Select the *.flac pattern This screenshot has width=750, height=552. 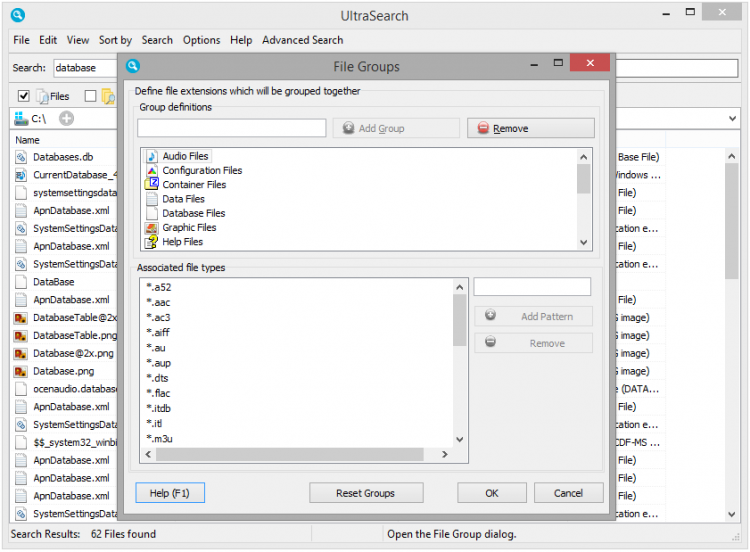[158, 394]
